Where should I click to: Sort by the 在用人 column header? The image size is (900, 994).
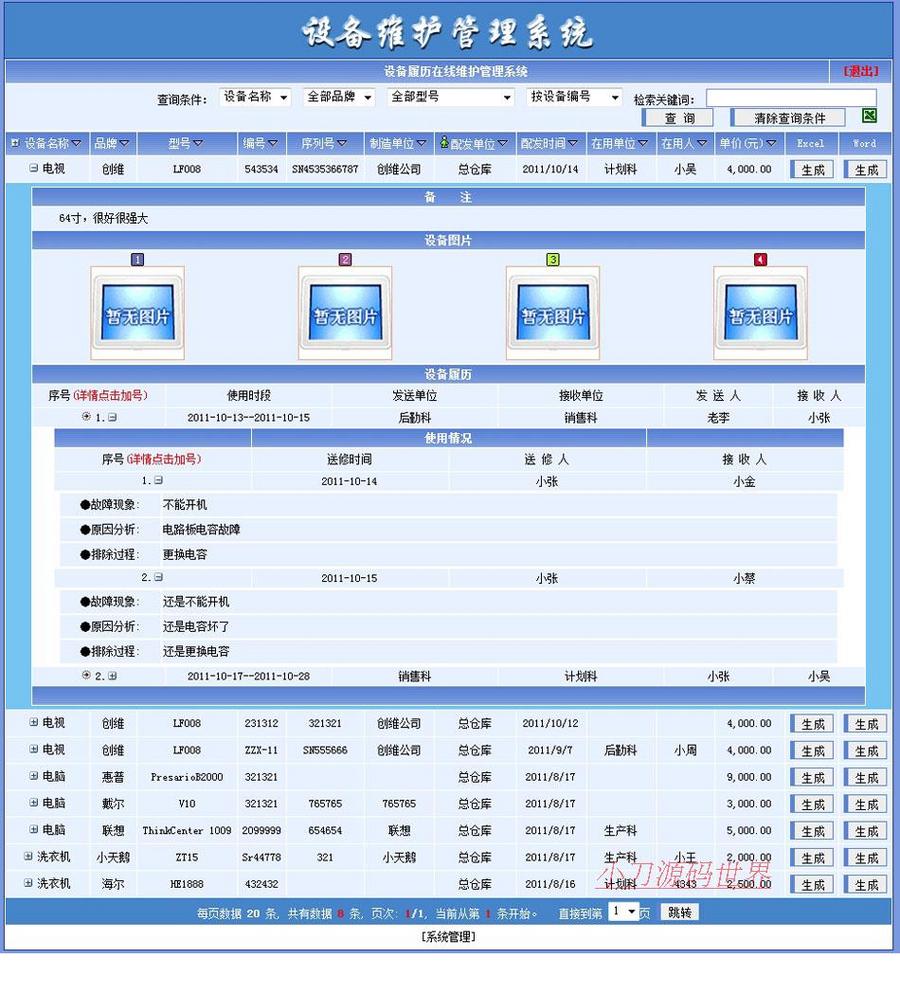685,144
